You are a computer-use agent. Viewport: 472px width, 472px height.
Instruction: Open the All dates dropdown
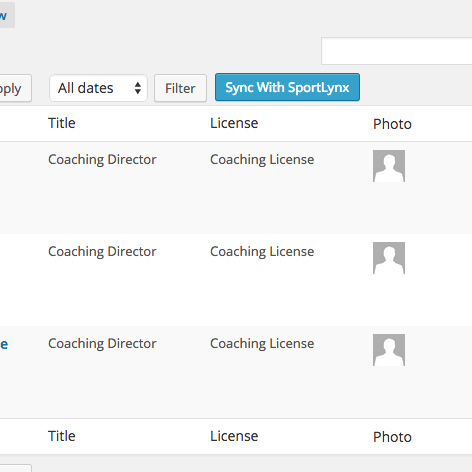click(x=98, y=88)
